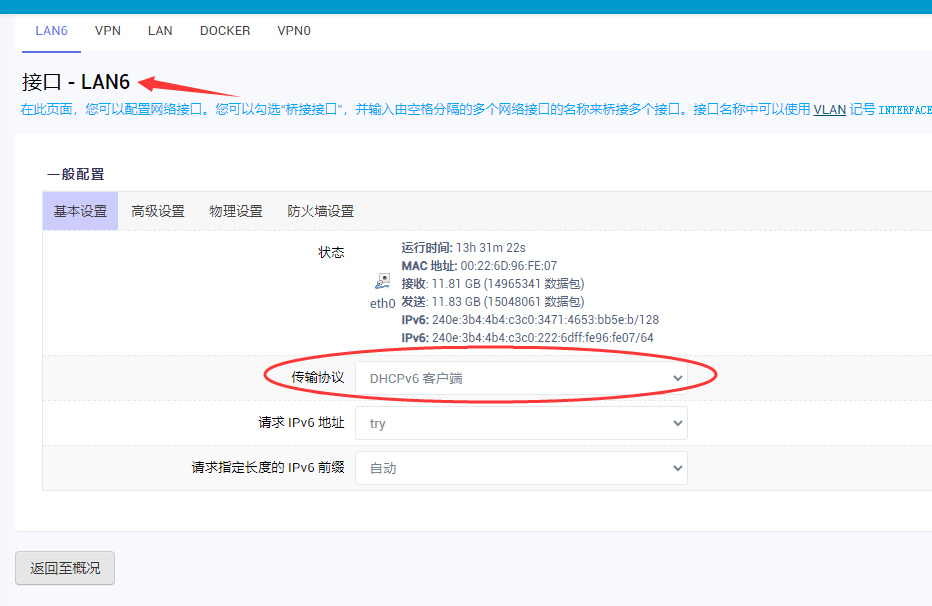Switch to the 防火墙设置 tab
Image resolution: width=932 pixels, height=606 pixels.
pos(320,211)
